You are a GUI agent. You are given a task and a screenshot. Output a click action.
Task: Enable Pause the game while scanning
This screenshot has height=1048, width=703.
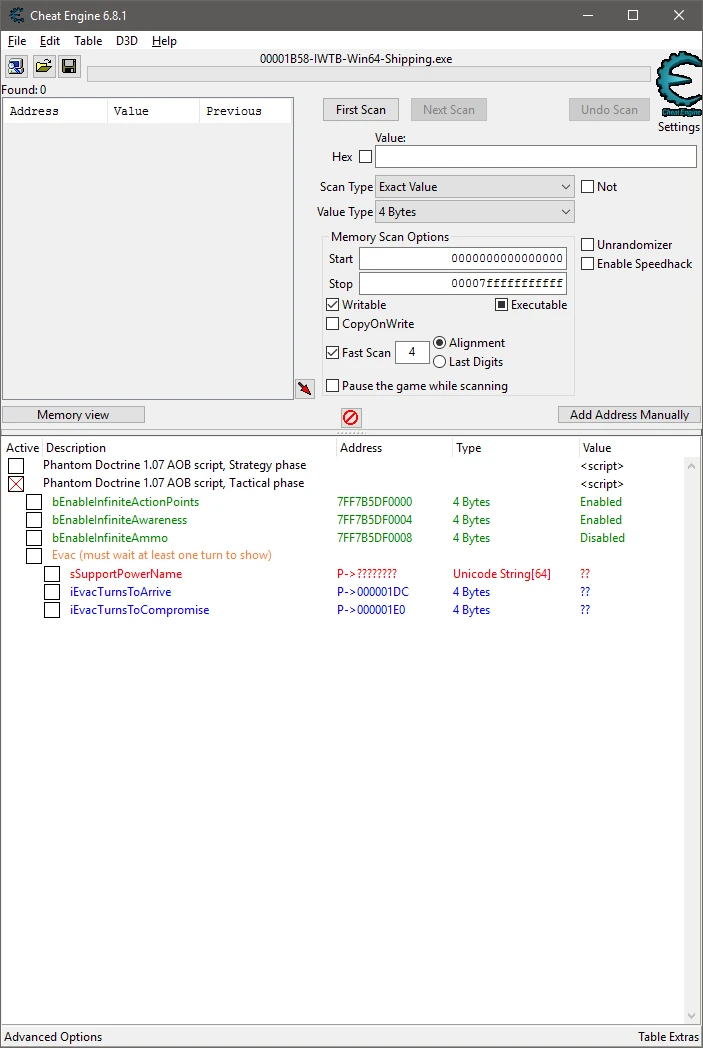(x=332, y=386)
